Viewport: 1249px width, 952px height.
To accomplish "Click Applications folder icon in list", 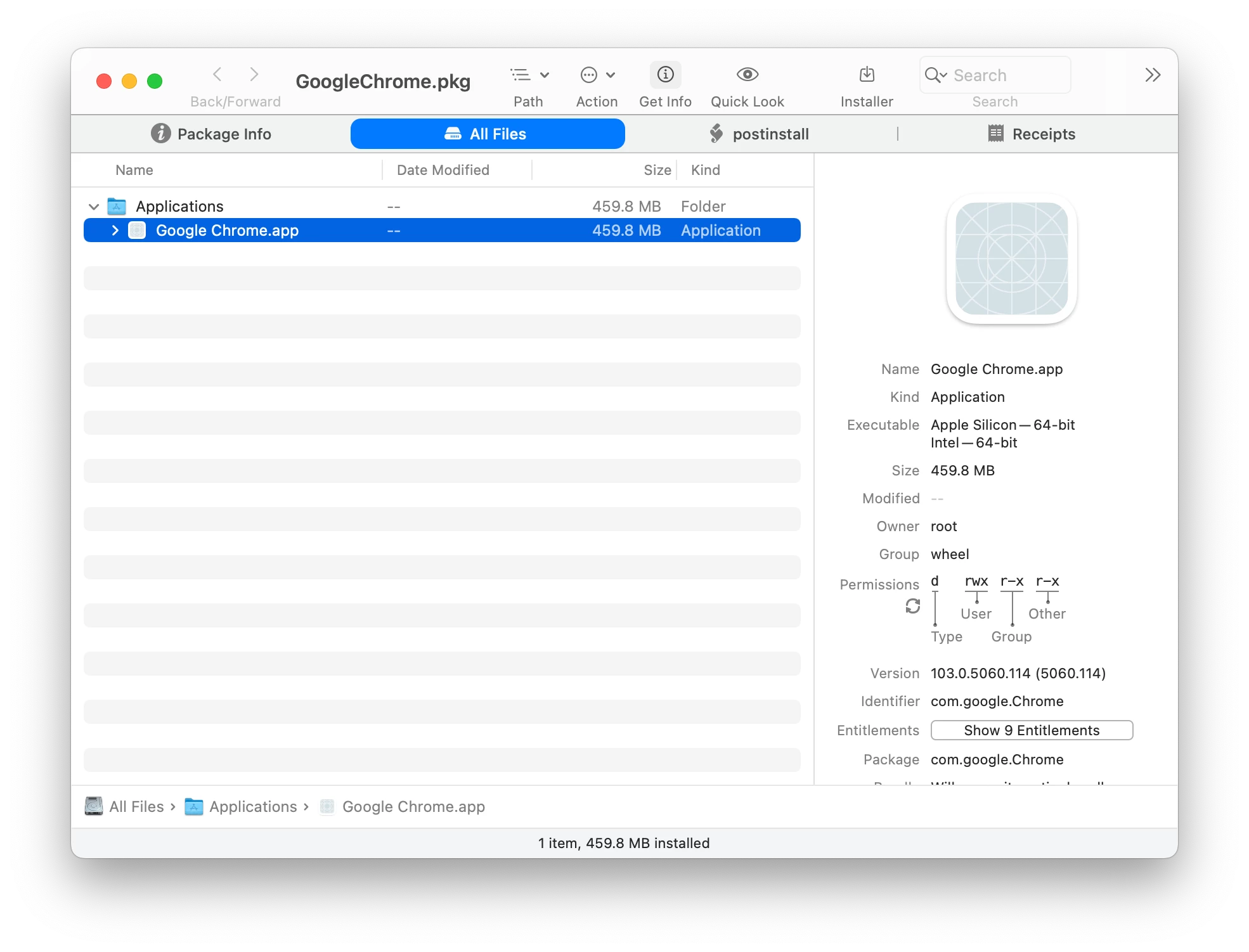I will (x=117, y=206).
